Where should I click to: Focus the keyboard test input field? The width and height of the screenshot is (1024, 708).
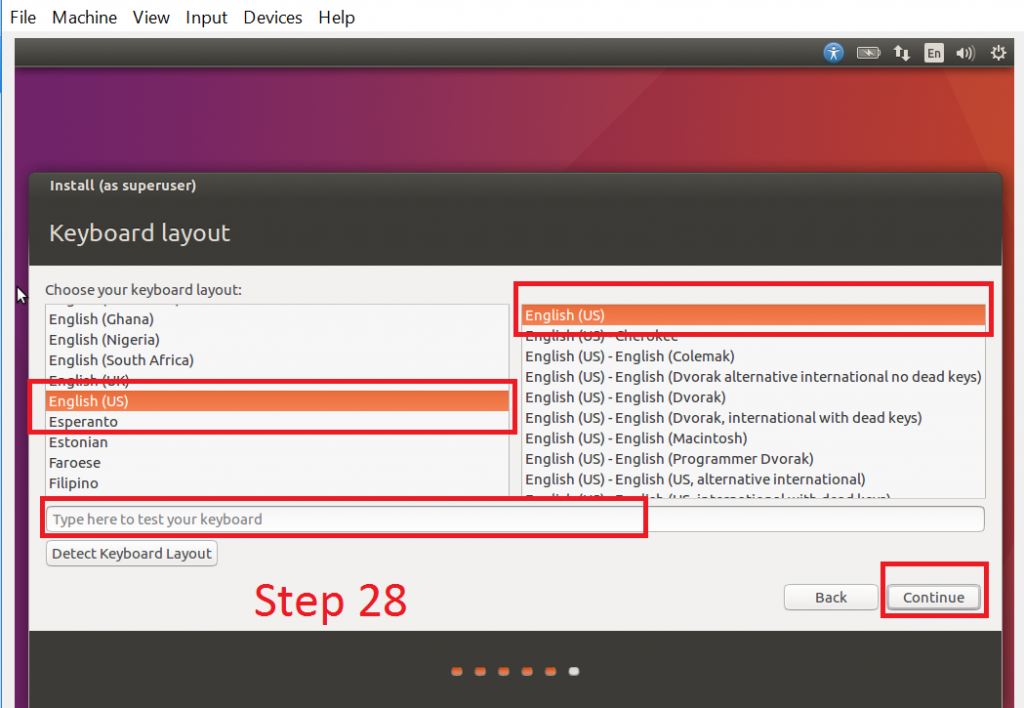[515, 519]
